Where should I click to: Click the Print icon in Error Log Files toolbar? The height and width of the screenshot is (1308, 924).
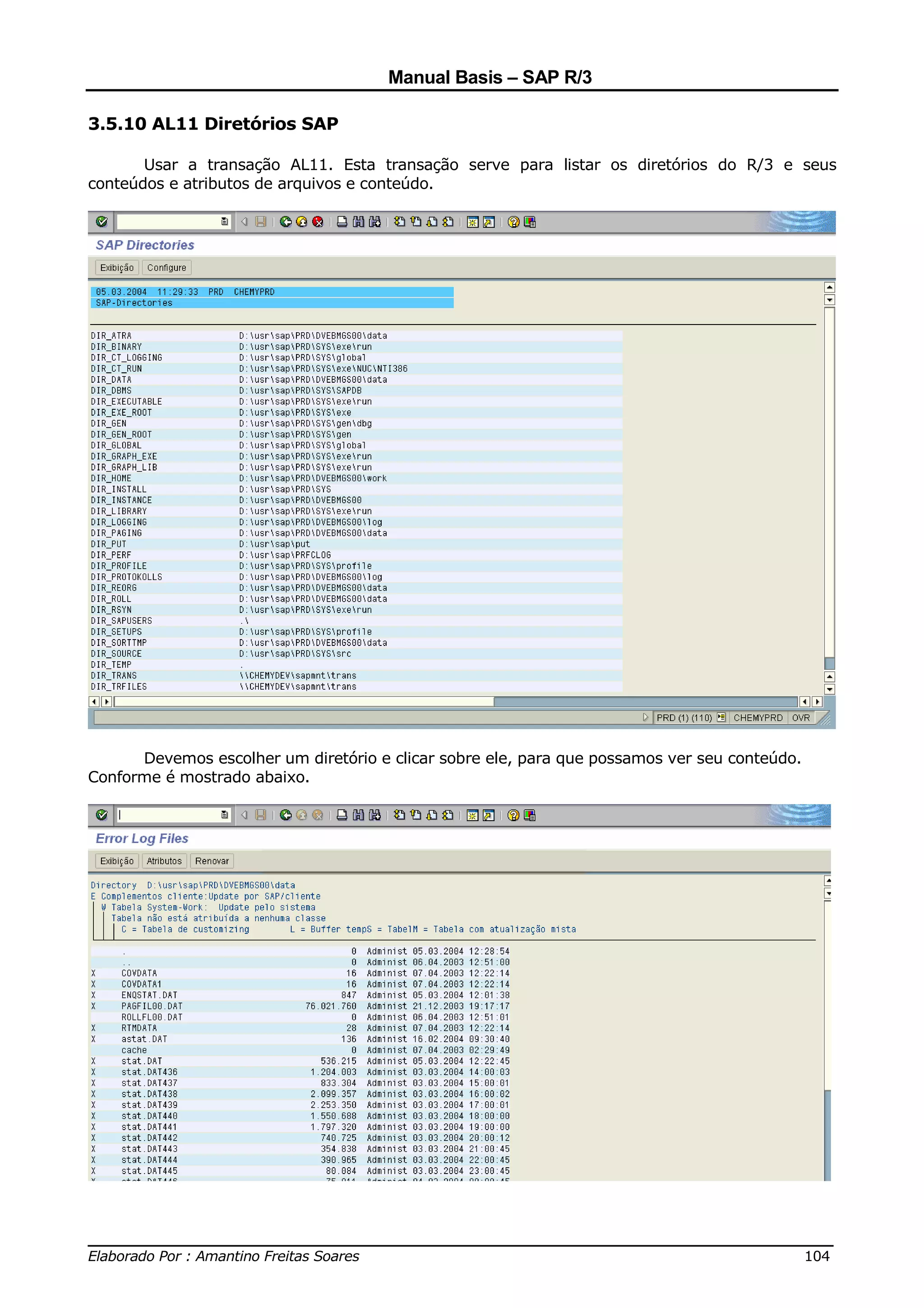click(342, 815)
